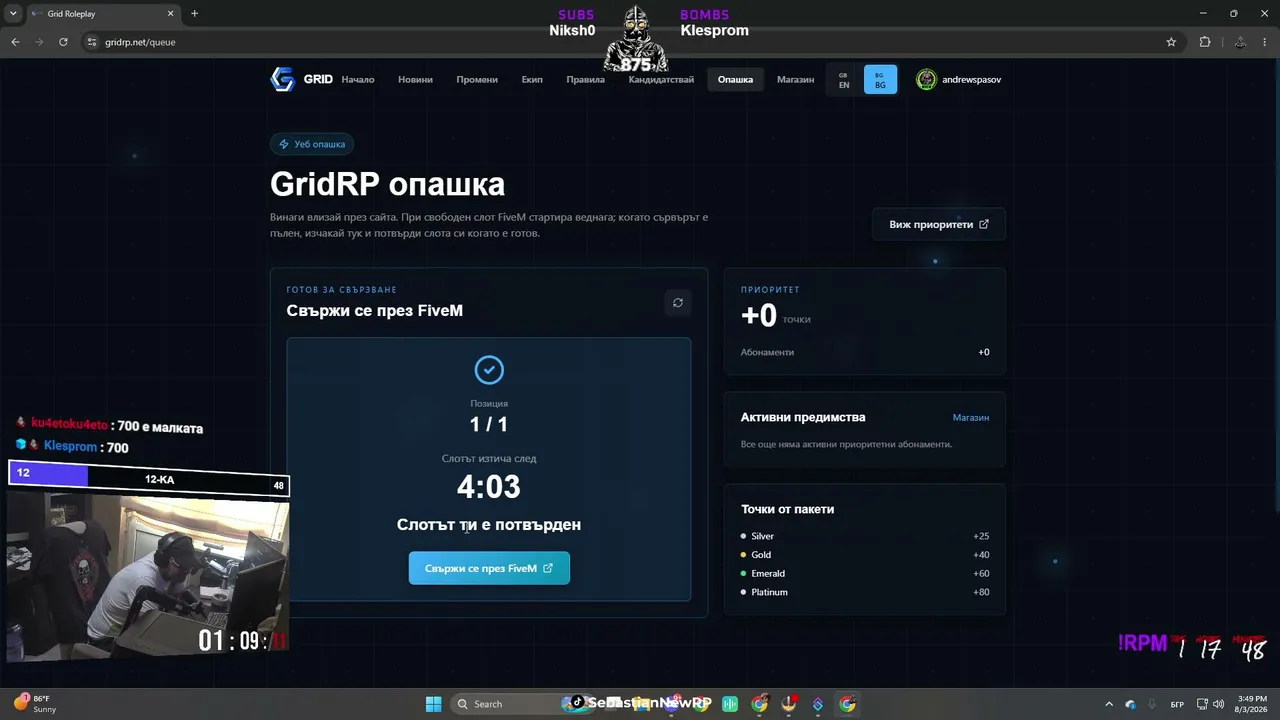Screen dimensions: 1280x720
Task: Click the Абонаменти row
Action: 865,352
